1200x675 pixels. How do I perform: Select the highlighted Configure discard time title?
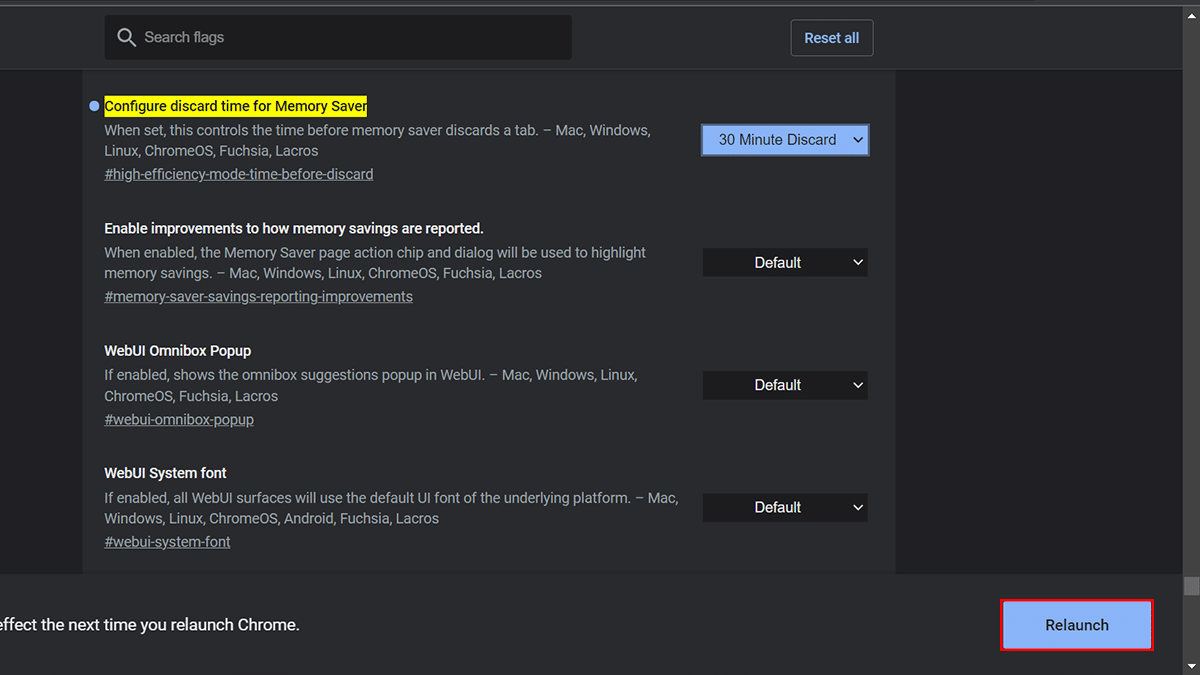point(236,106)
